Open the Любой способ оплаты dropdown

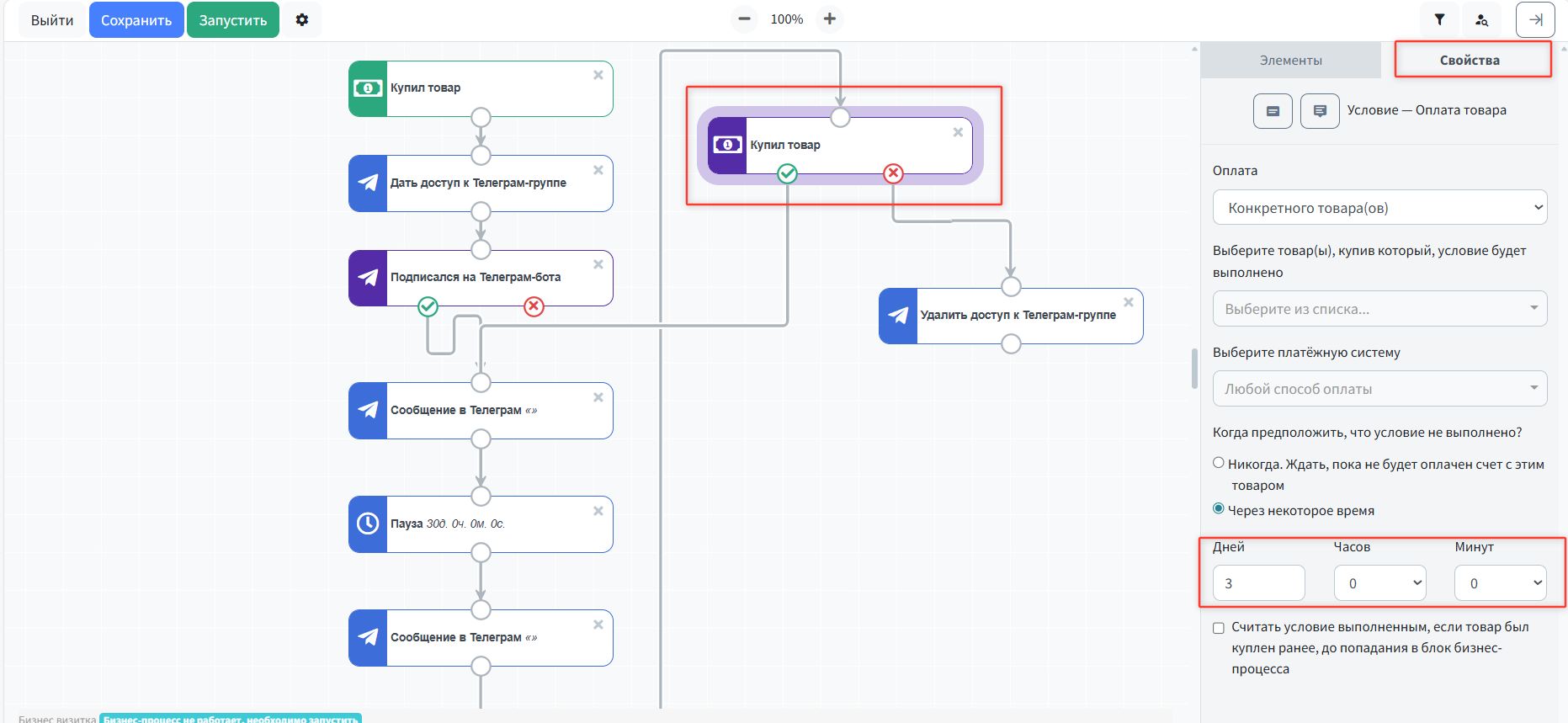[x=1379, y=389]
